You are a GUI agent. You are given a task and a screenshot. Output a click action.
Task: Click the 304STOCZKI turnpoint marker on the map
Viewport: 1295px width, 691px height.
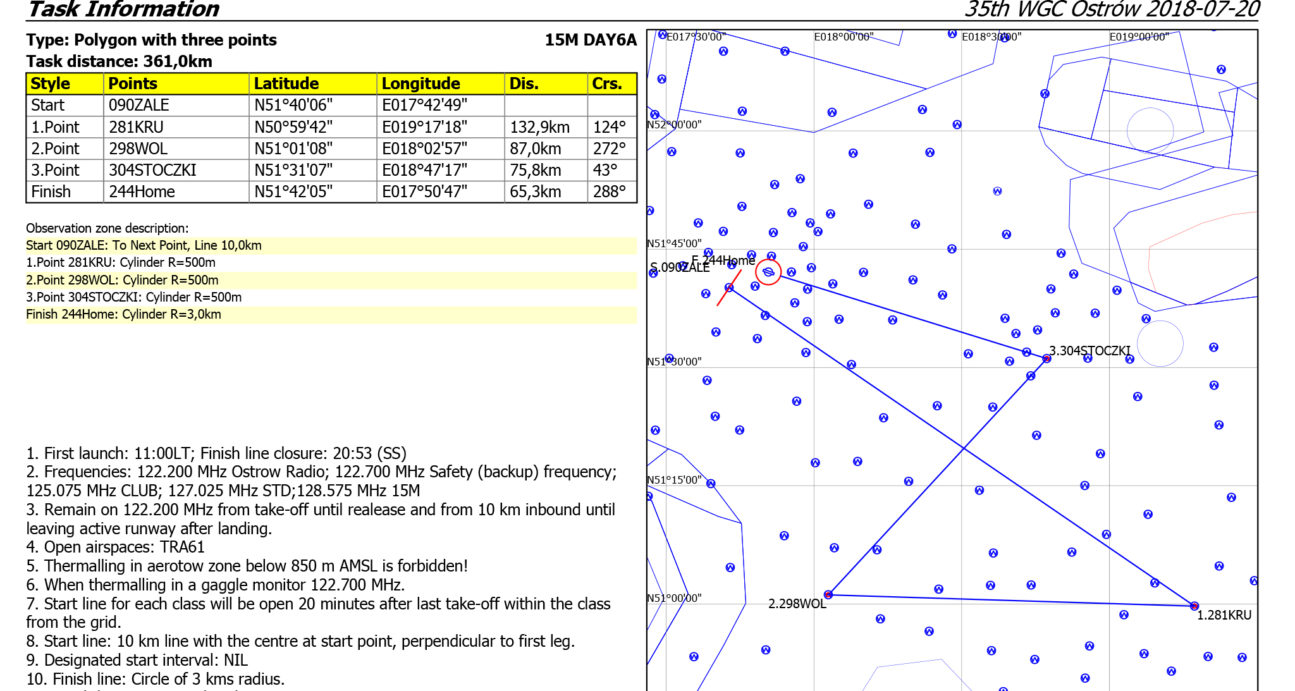click(1047, 358)
